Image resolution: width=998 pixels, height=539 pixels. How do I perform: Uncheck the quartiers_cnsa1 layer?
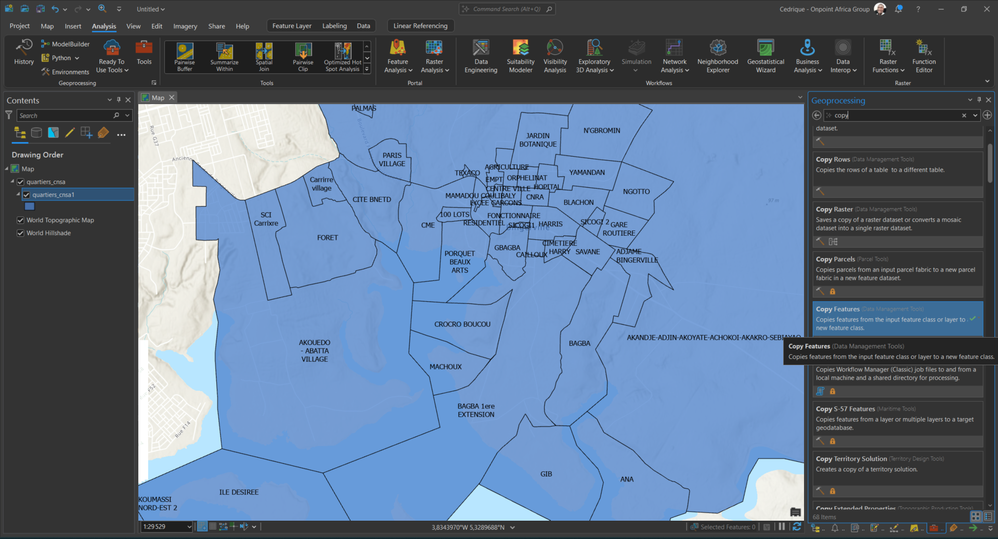(27, 195)
